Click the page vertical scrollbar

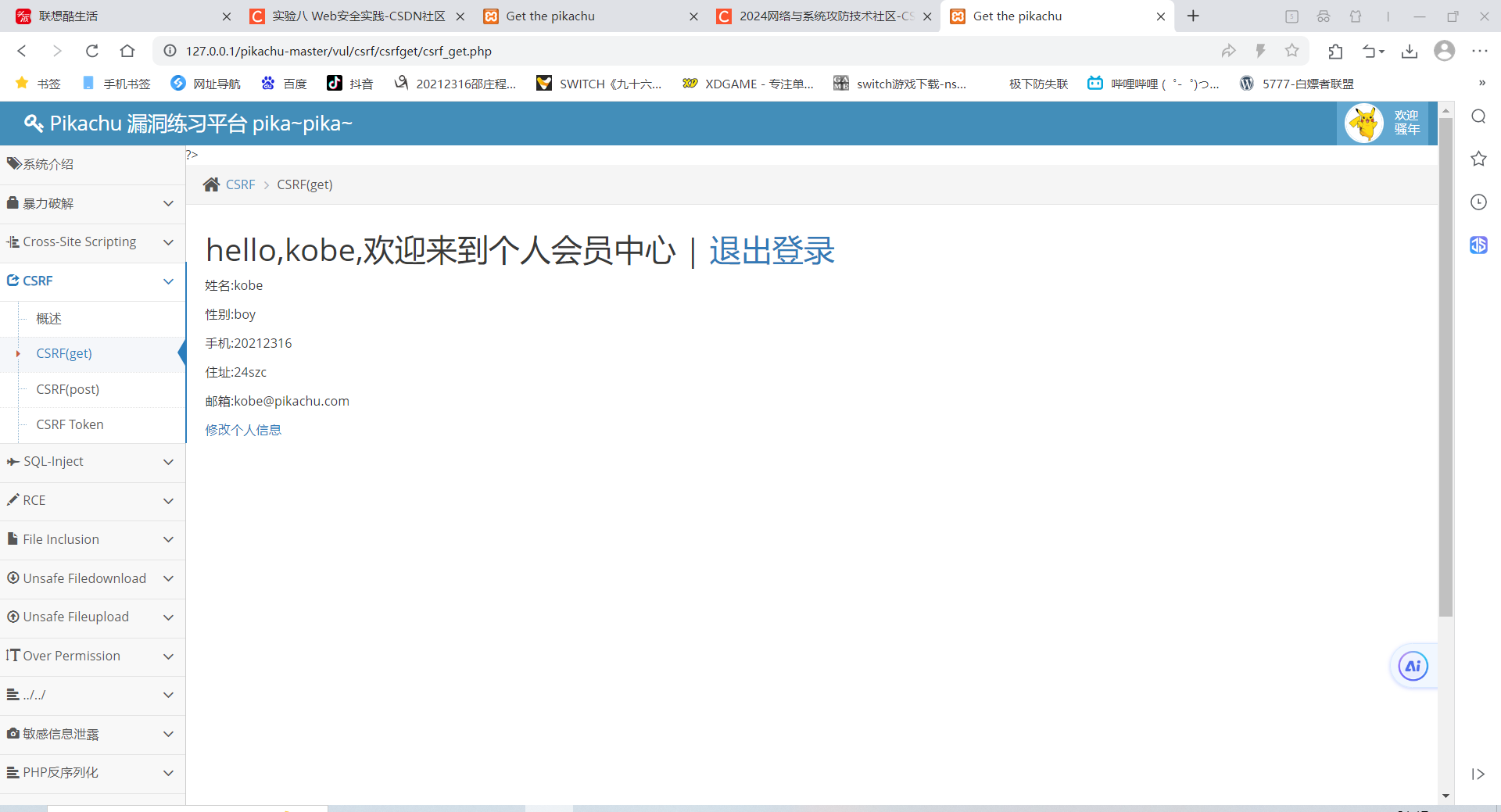(1445, 367)
